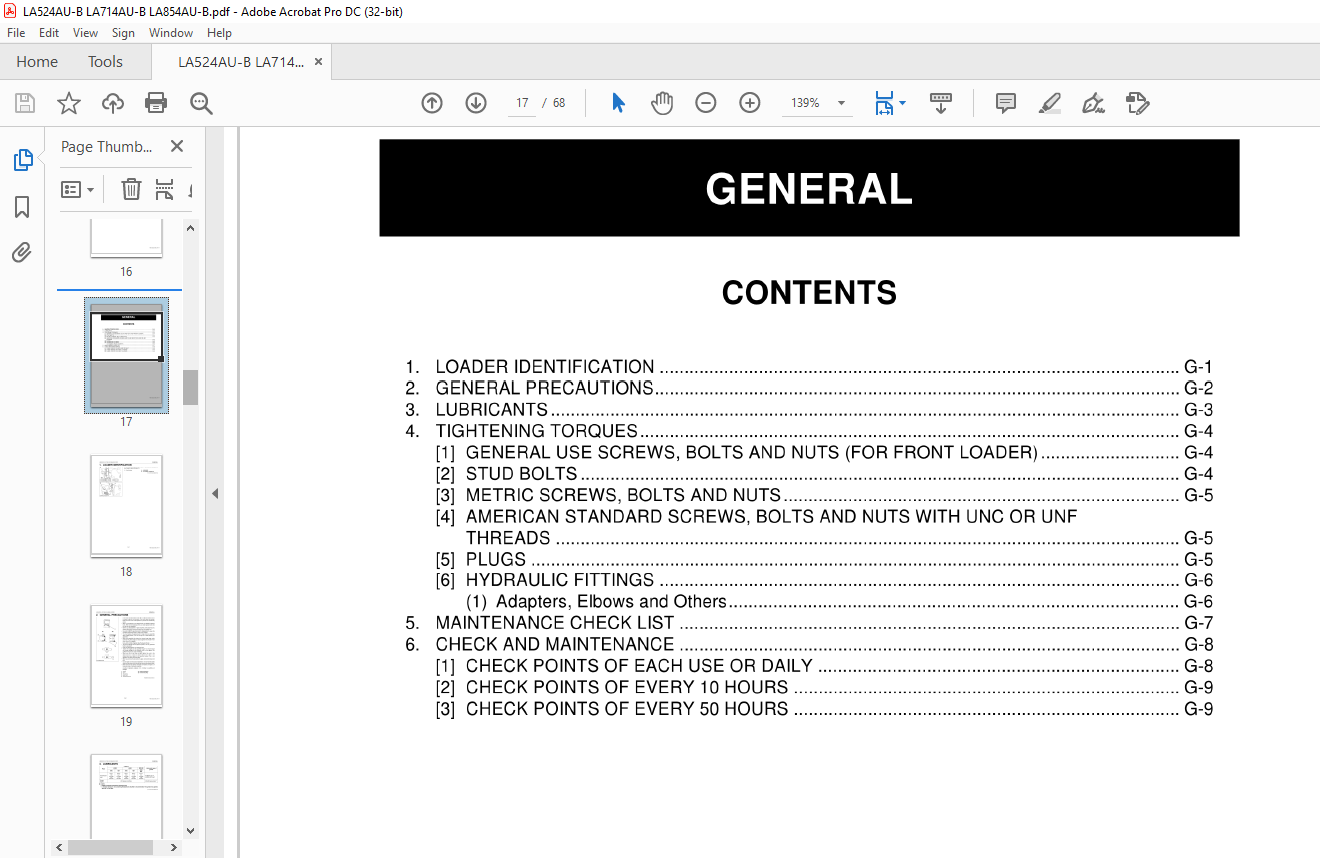Delete the selected page thumbnail with the trash icon
The width and height of the screenshot is (1320, 858).
coord(131,189)
